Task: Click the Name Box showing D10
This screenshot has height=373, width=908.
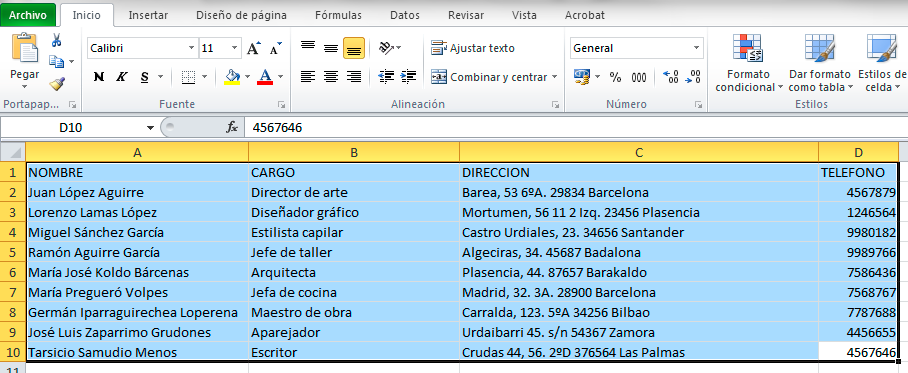Action: [71, 127]
